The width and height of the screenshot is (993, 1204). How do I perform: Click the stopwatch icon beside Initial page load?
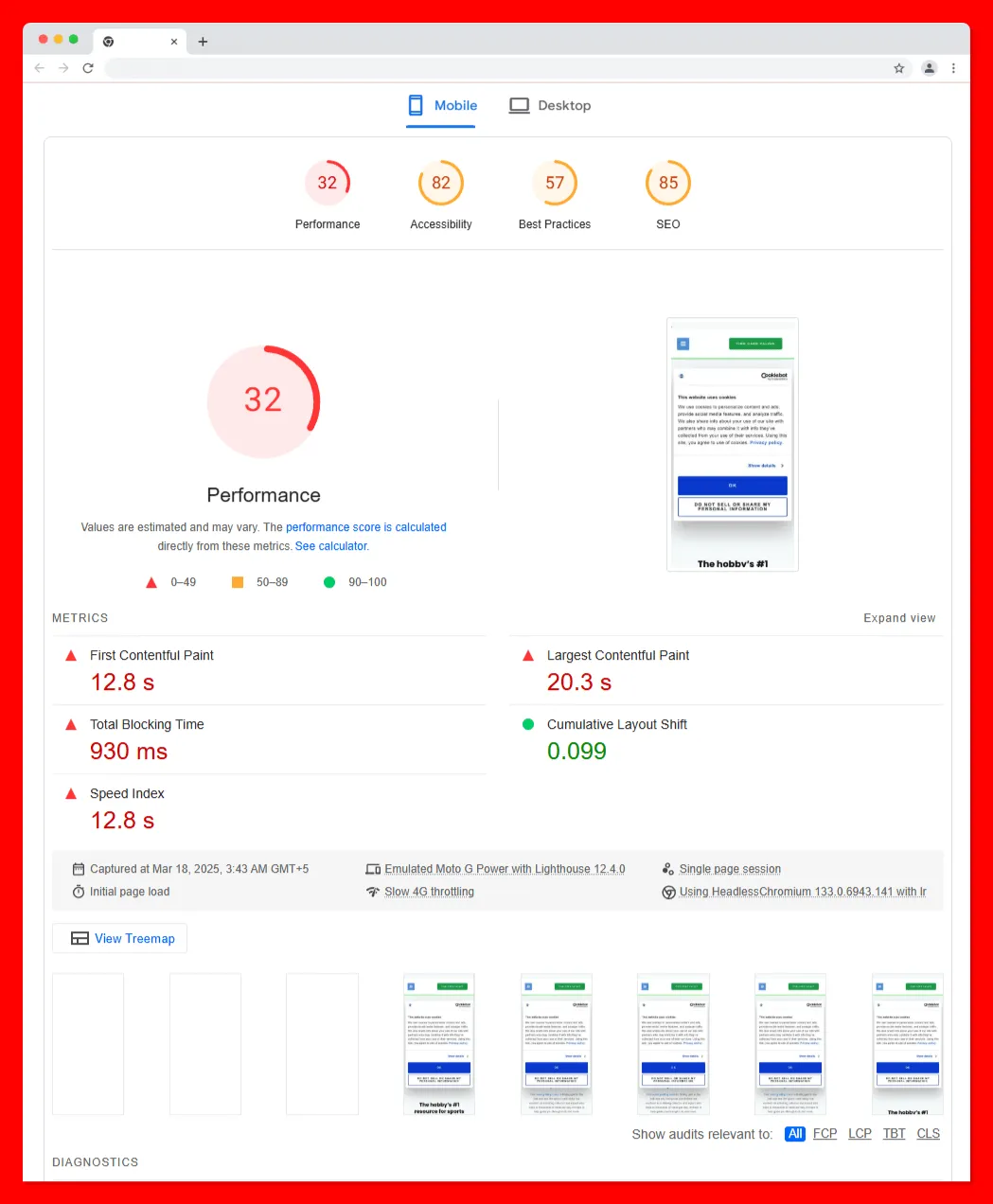coord(79,892)
